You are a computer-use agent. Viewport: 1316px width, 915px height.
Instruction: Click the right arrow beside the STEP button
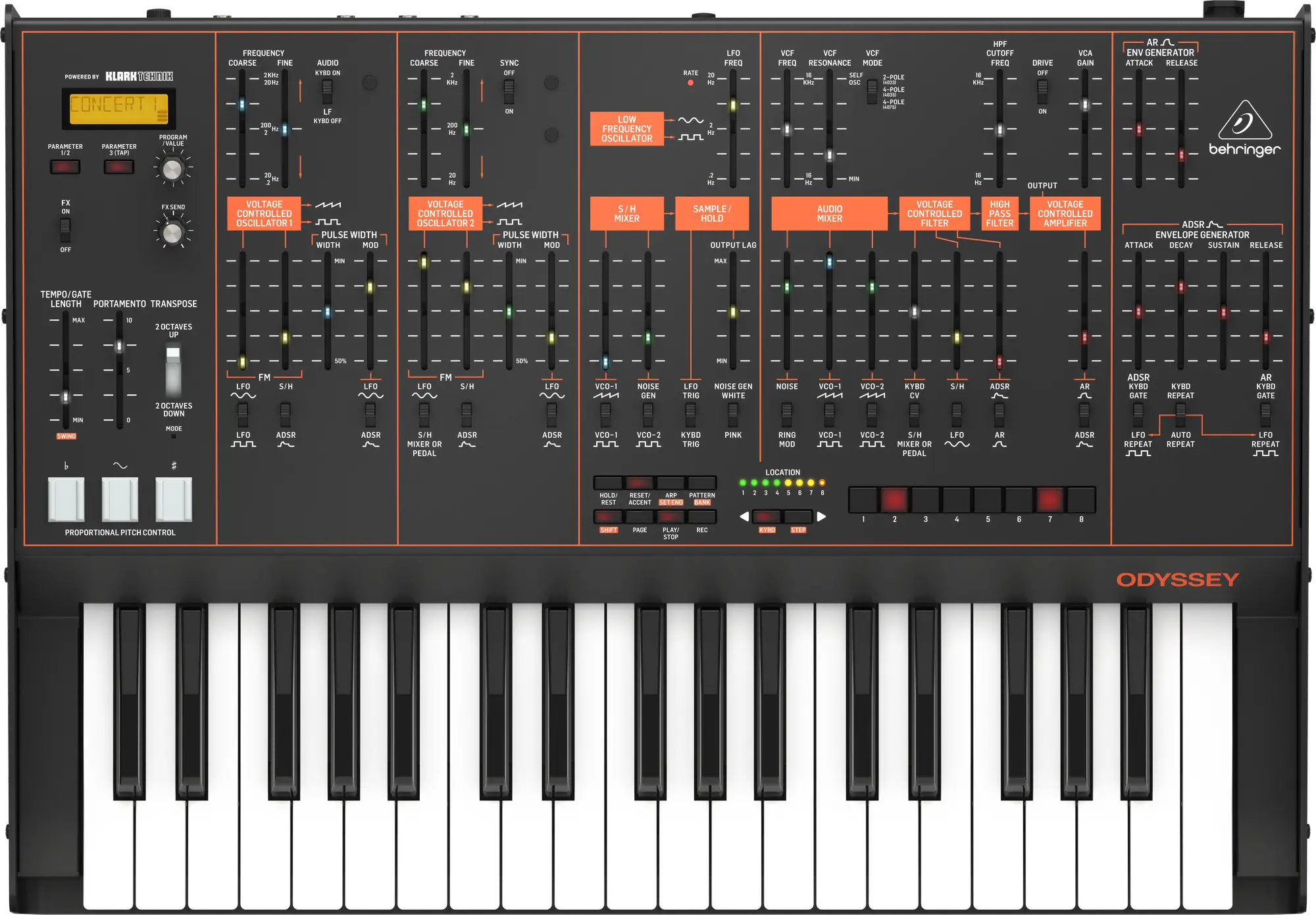point(822,517)
